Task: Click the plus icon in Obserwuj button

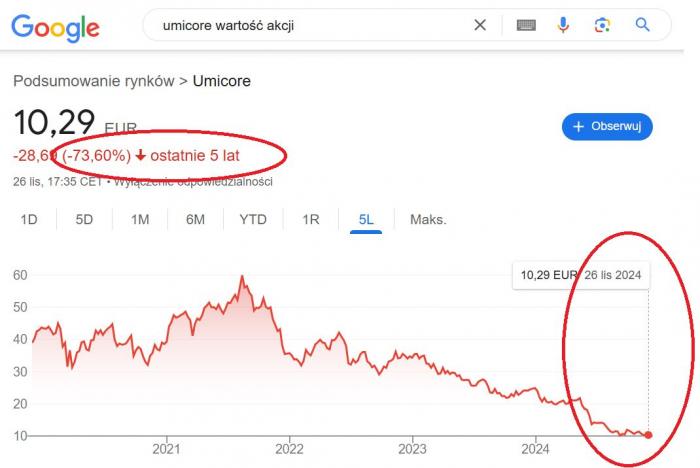Action: (x=579, y=127)
